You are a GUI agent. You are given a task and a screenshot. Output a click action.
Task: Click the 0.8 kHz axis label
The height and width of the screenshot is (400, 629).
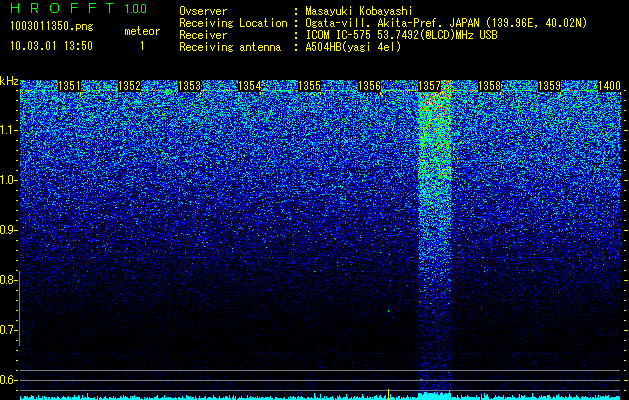7,280
